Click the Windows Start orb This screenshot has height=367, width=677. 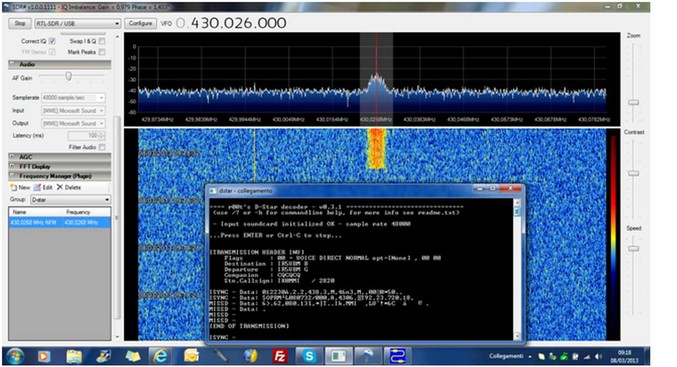point(15,356)
